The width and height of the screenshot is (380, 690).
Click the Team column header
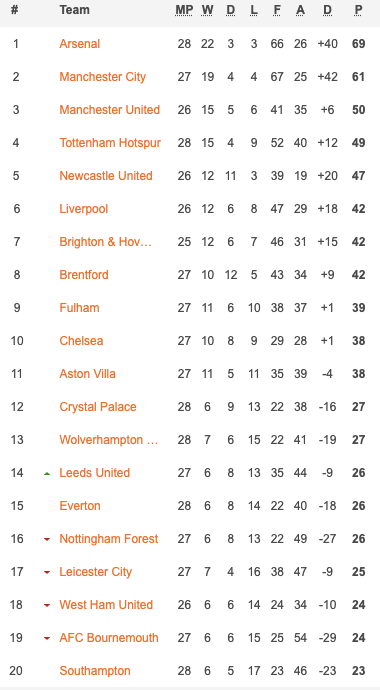74,10
